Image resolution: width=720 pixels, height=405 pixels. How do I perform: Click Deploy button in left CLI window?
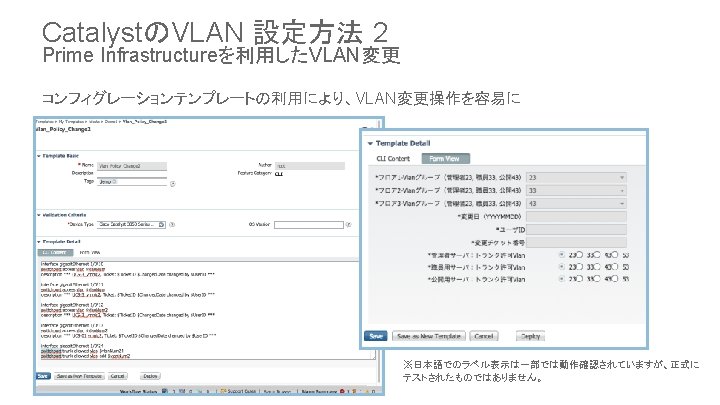click(150, 376)
